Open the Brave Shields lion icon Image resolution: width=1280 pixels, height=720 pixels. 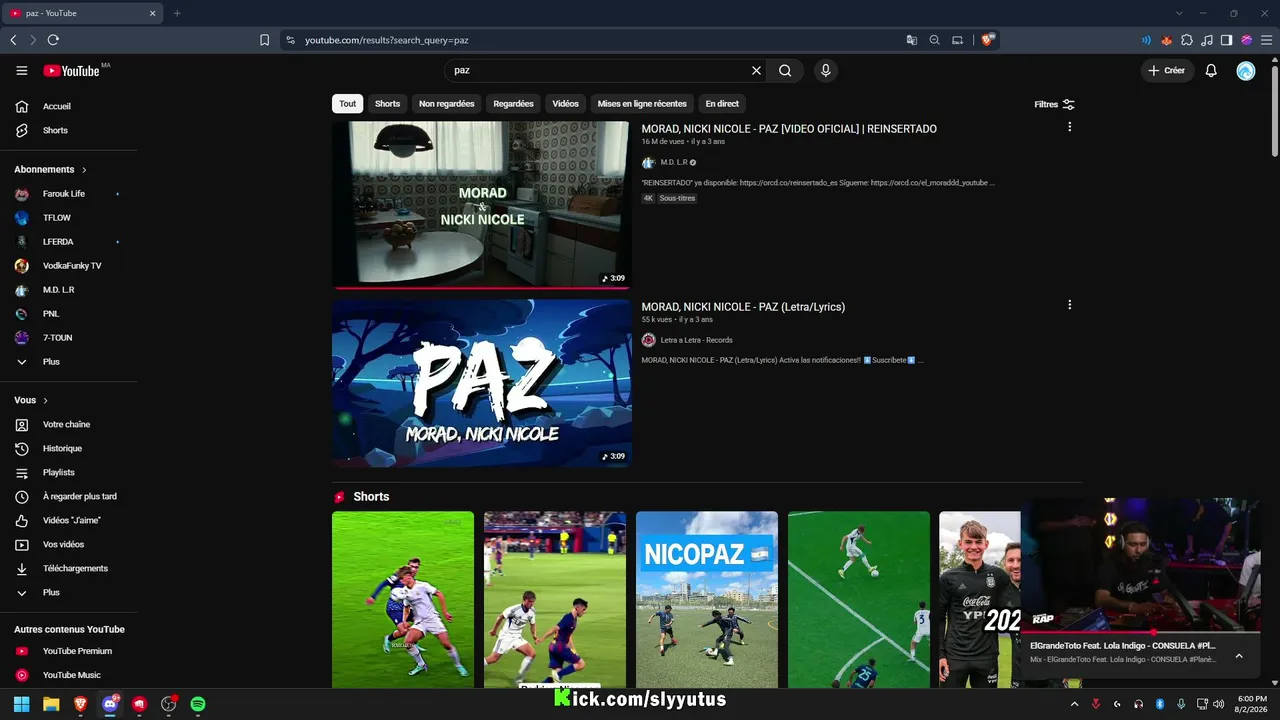987,40
